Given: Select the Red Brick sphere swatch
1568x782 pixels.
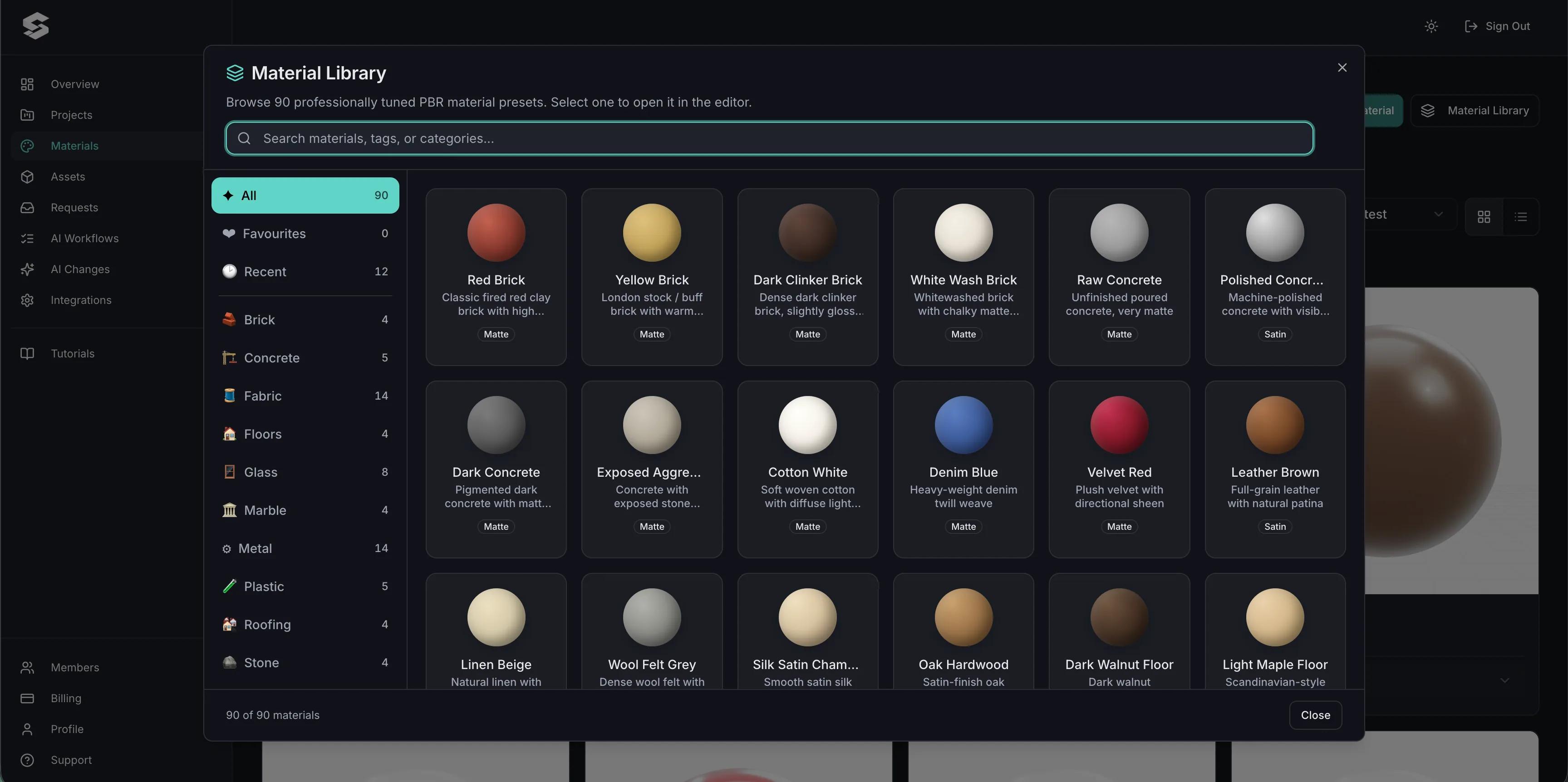Looking at the screenshot, I should coord(496,233).
